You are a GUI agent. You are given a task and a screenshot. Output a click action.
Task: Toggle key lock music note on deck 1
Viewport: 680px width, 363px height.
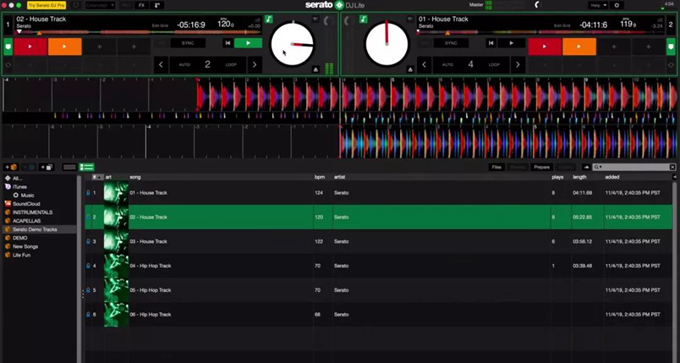point(269,19)
